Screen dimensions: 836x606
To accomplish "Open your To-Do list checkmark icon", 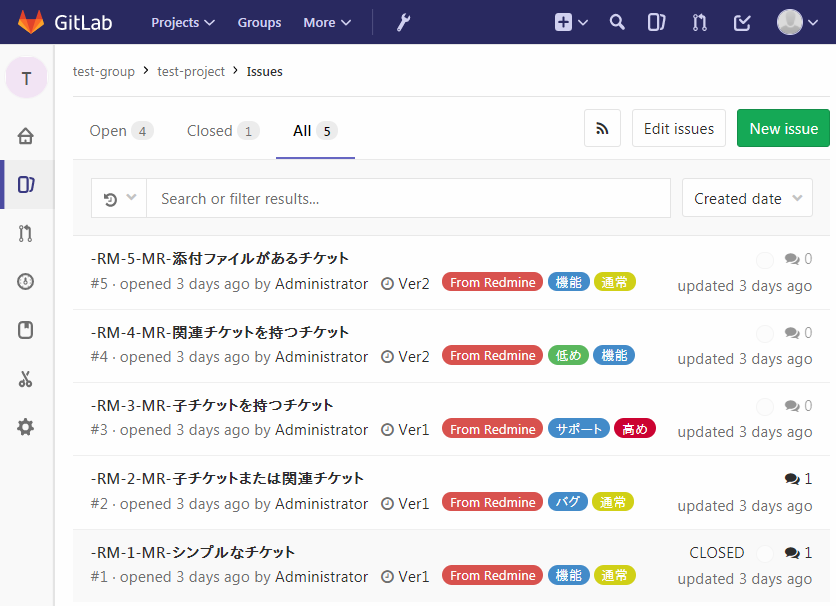I will pos(741,20).
